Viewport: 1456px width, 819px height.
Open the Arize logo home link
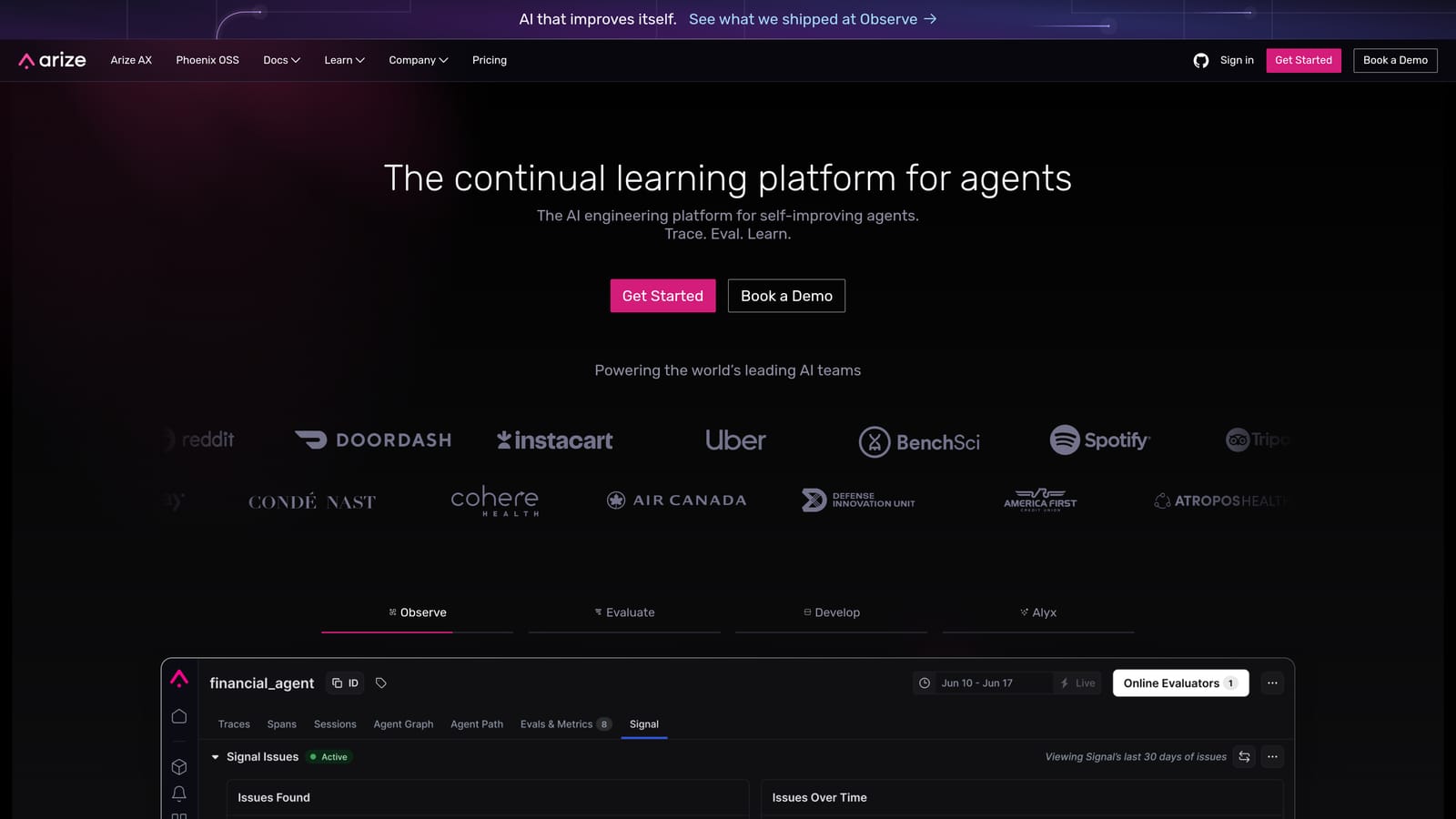click(x=52, y=60)
